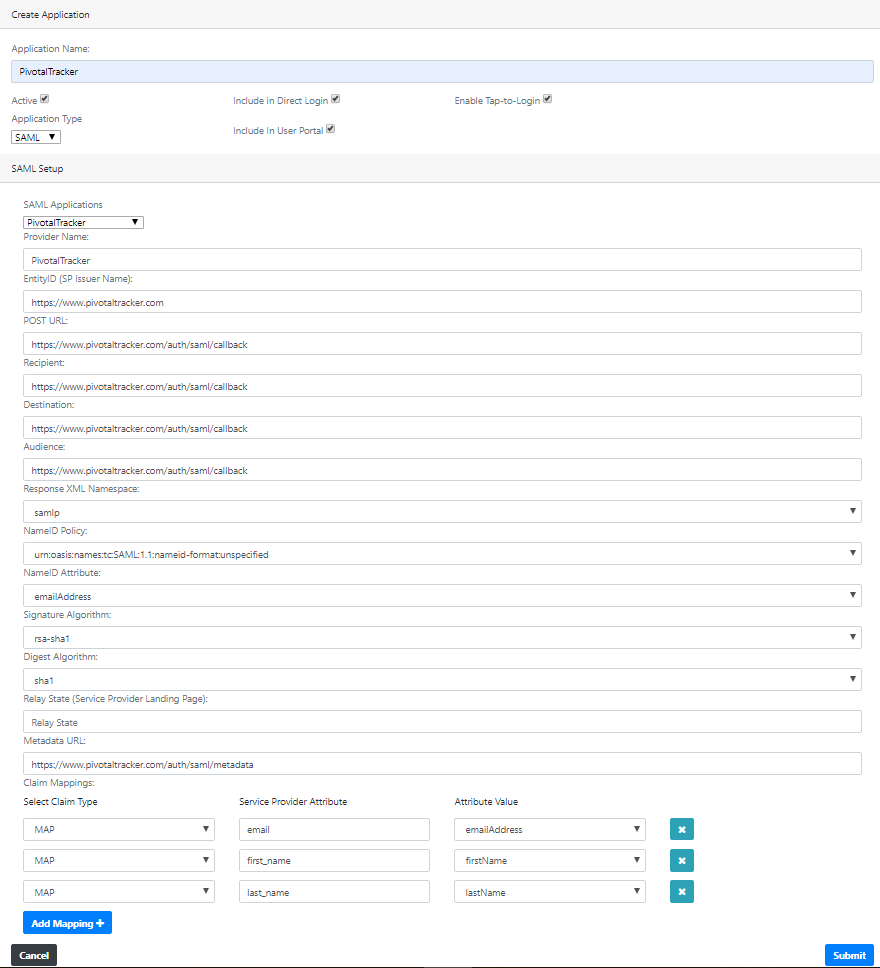This screenshot has width=880, height=968.
Task: Open firstName attribute value dropdown
Action: tap(550, 860)
